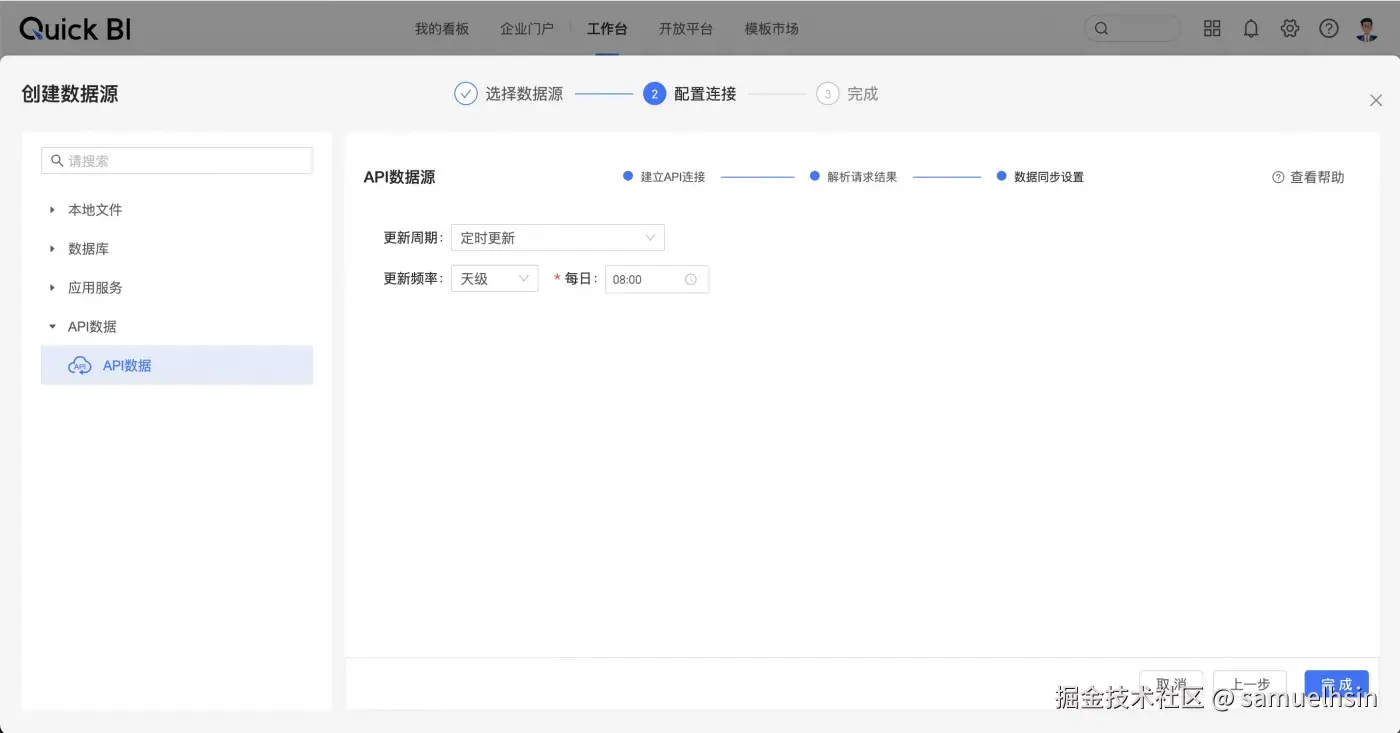Open the 企业门户 tab
The image size is (1400, 733).
pyautogui.click(x=527, y=29)
